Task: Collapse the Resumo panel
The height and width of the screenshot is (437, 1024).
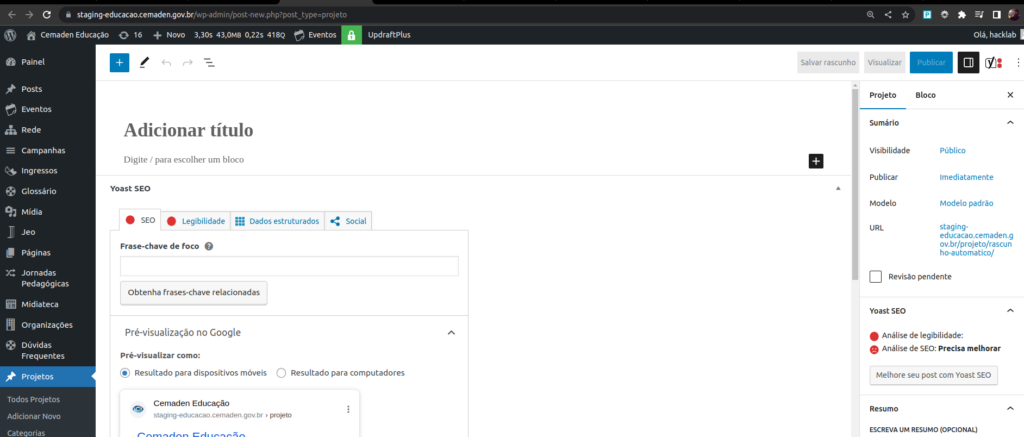Action: [x=1009, y=408]
